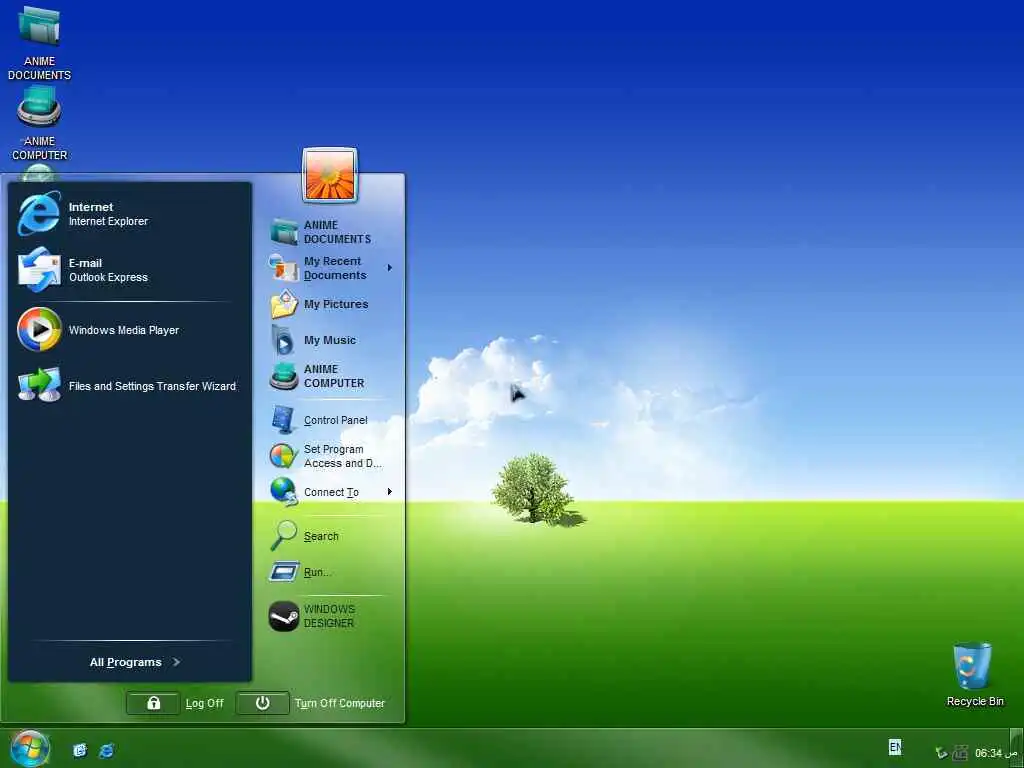The image size is (1024, 768).
Task: Click the green arrow system tray icon
Action: [x=941, y=753]
